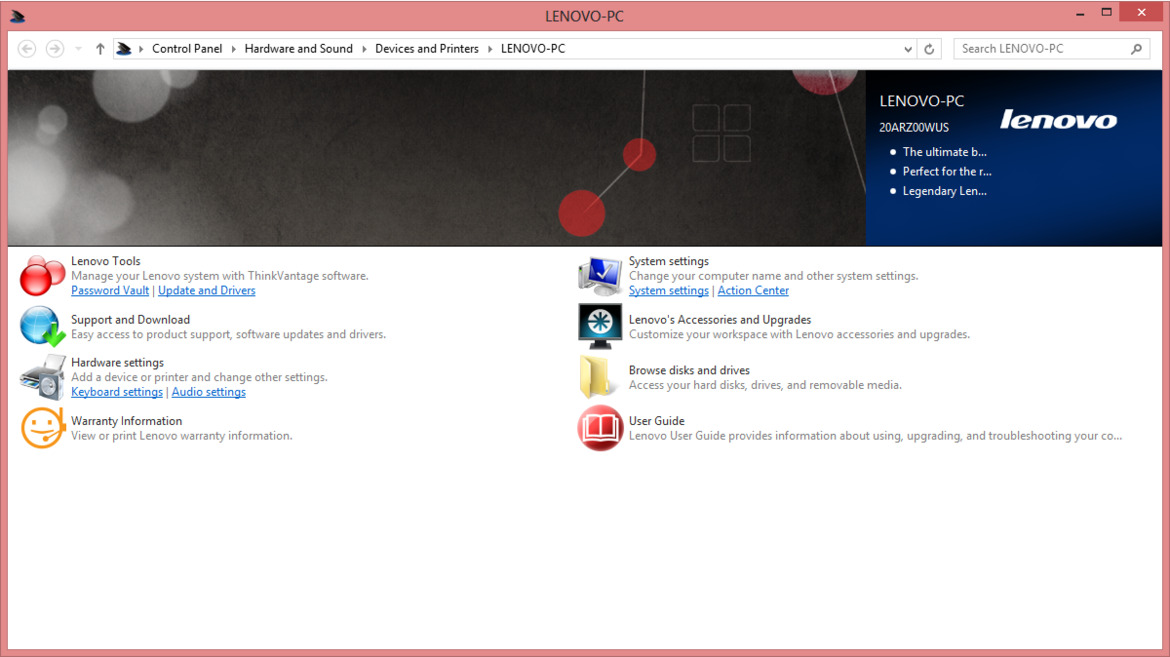Expand chevron after Devices and Printers breadcrumb
Screen dimensions: 1170x657
[490, 49]
